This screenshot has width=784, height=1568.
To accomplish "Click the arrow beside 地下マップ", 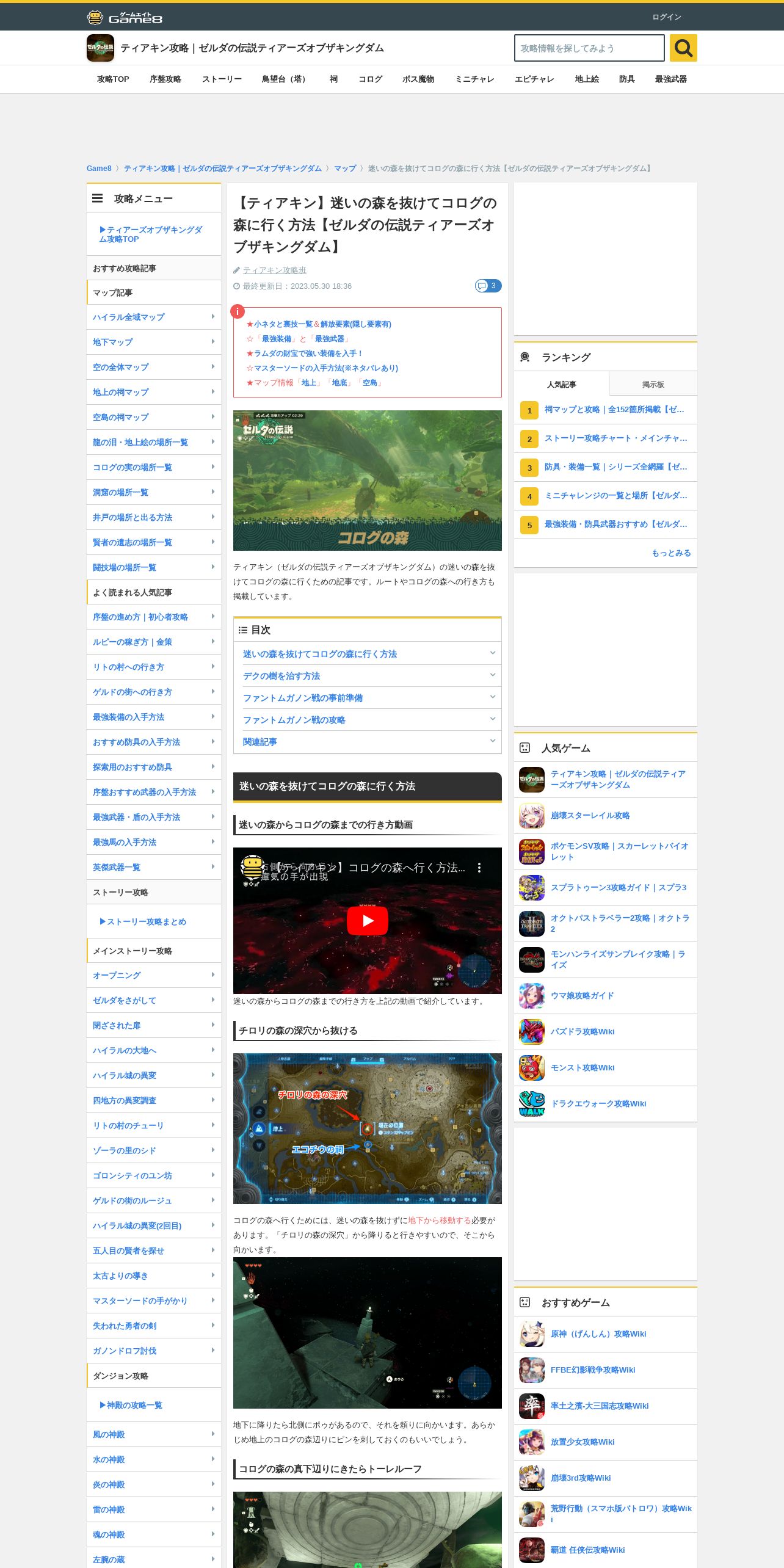I will (212, 342).
